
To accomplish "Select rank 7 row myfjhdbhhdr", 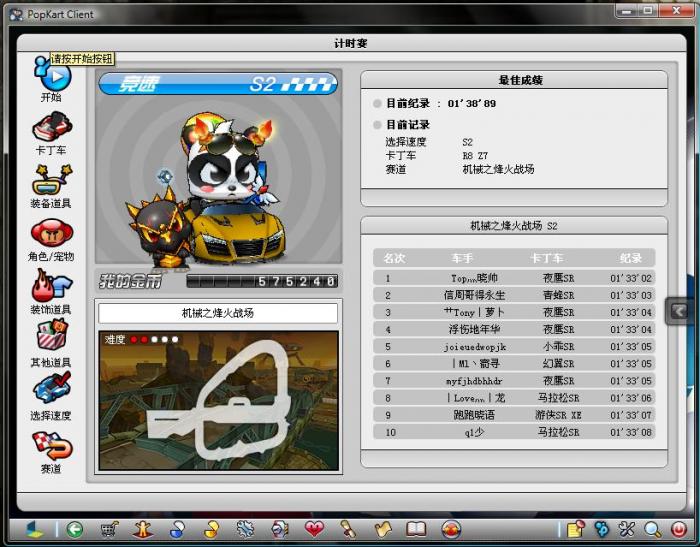I will [514, 381].
